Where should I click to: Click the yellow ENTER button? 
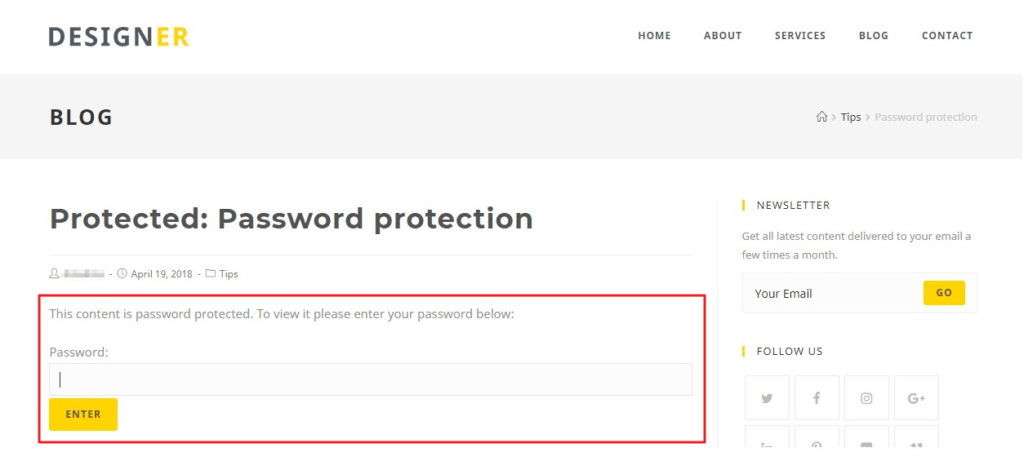click(83, 415)
